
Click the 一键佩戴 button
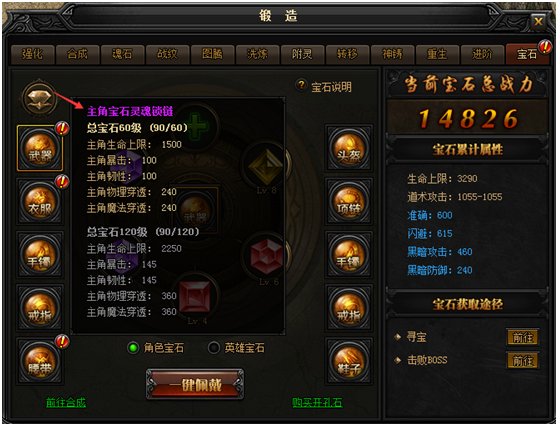point(195,384)
